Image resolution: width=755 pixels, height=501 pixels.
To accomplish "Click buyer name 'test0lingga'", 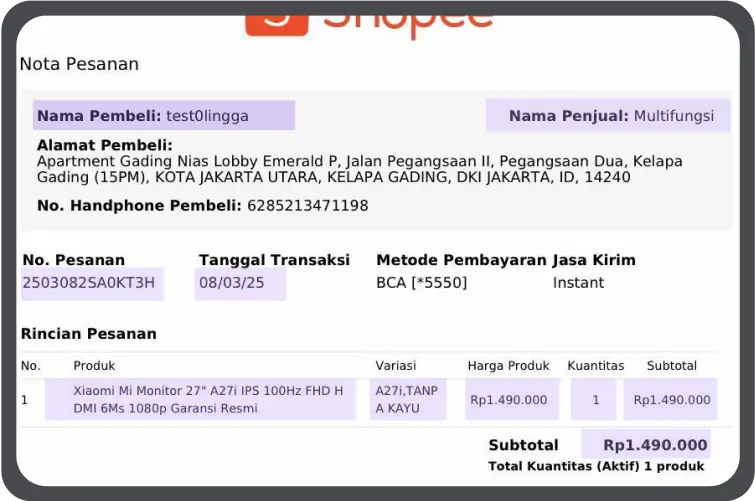I will (208, 116).
